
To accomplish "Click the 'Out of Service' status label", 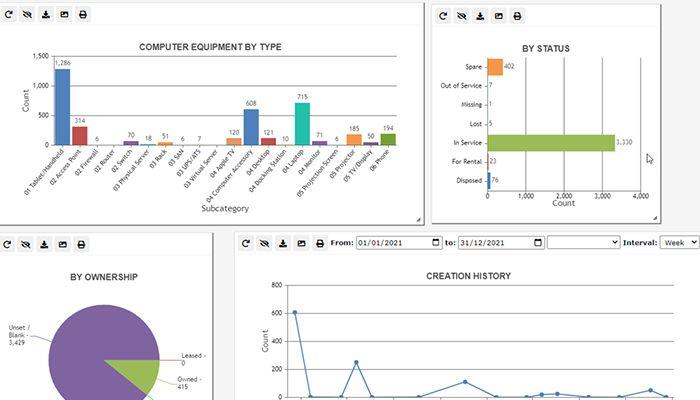I will click(x=461, y=85).
